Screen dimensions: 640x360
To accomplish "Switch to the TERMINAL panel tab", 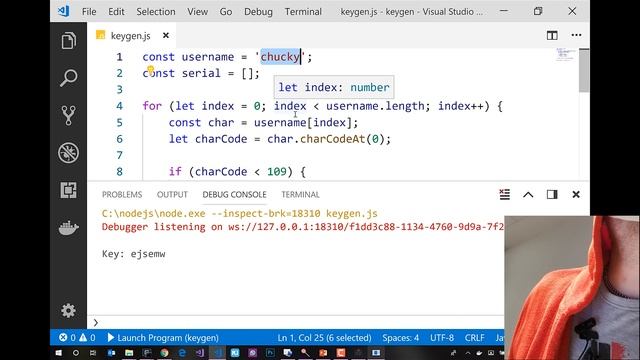I will coord(300,194).
